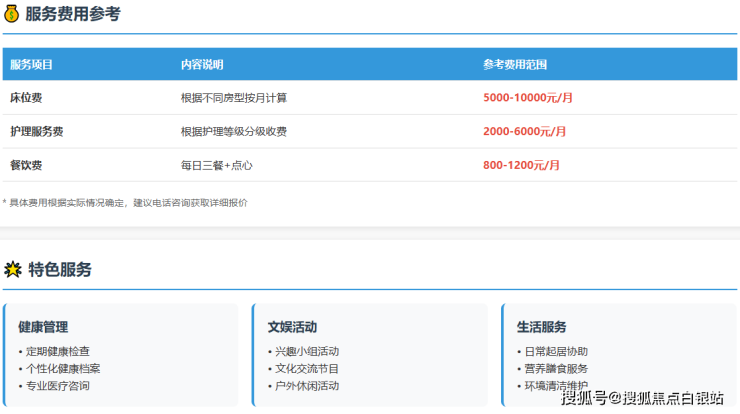This screenshot has height=414, width=740.
Task: Click the 专业医疗咨询 list item
Action: [58, 385]
